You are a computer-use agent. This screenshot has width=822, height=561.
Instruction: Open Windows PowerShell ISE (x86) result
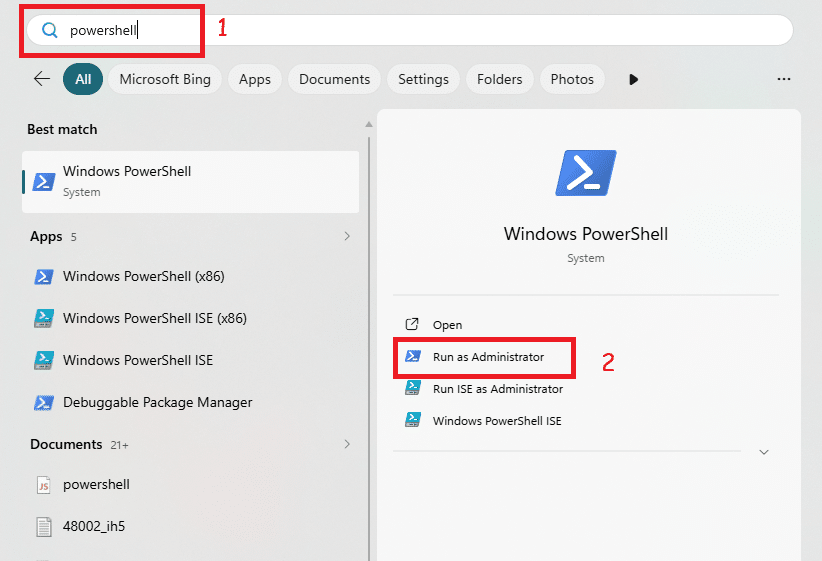pos(154,318)
